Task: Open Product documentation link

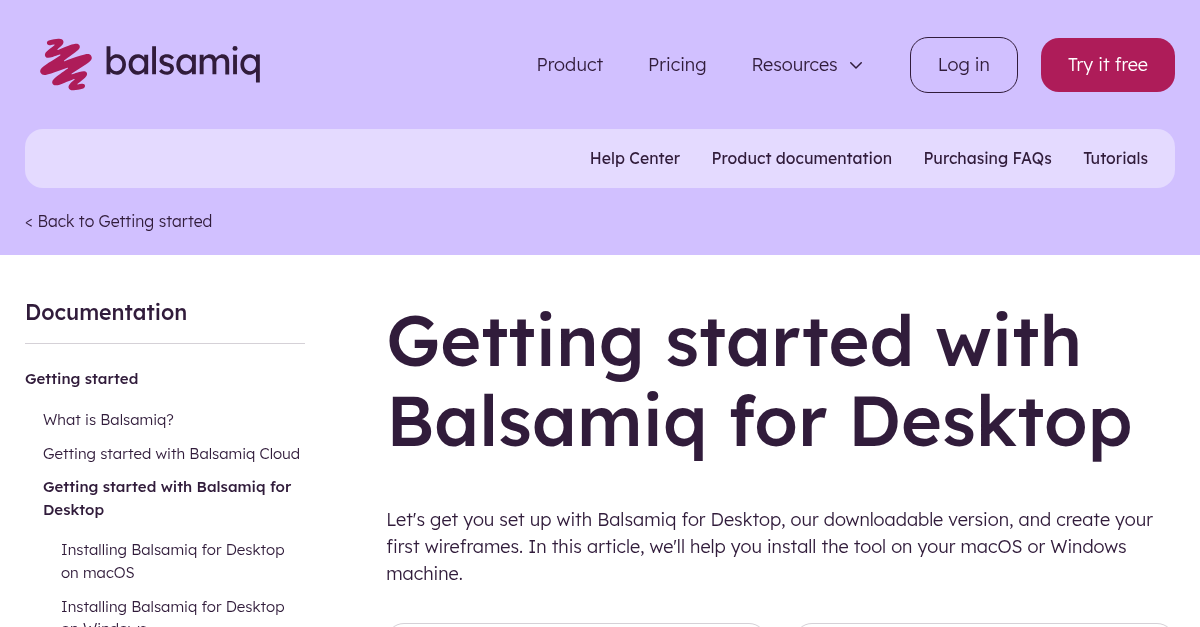Action: point(801,158)
